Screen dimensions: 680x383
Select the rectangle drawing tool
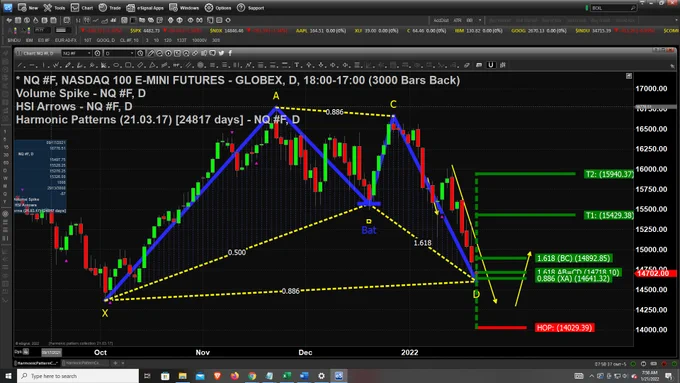pos(128,65)
